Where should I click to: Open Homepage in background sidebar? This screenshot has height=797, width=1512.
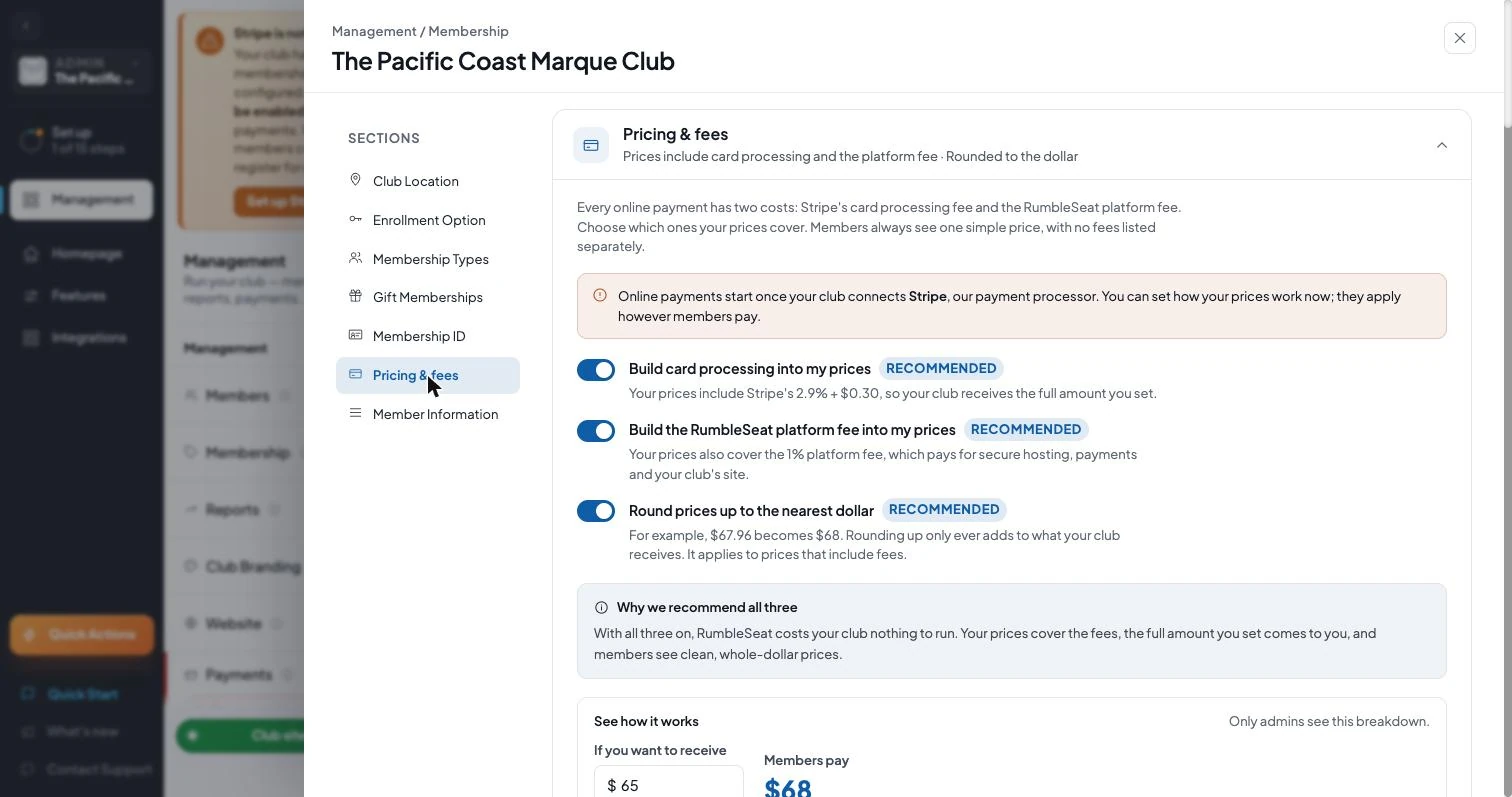[82, 254]
